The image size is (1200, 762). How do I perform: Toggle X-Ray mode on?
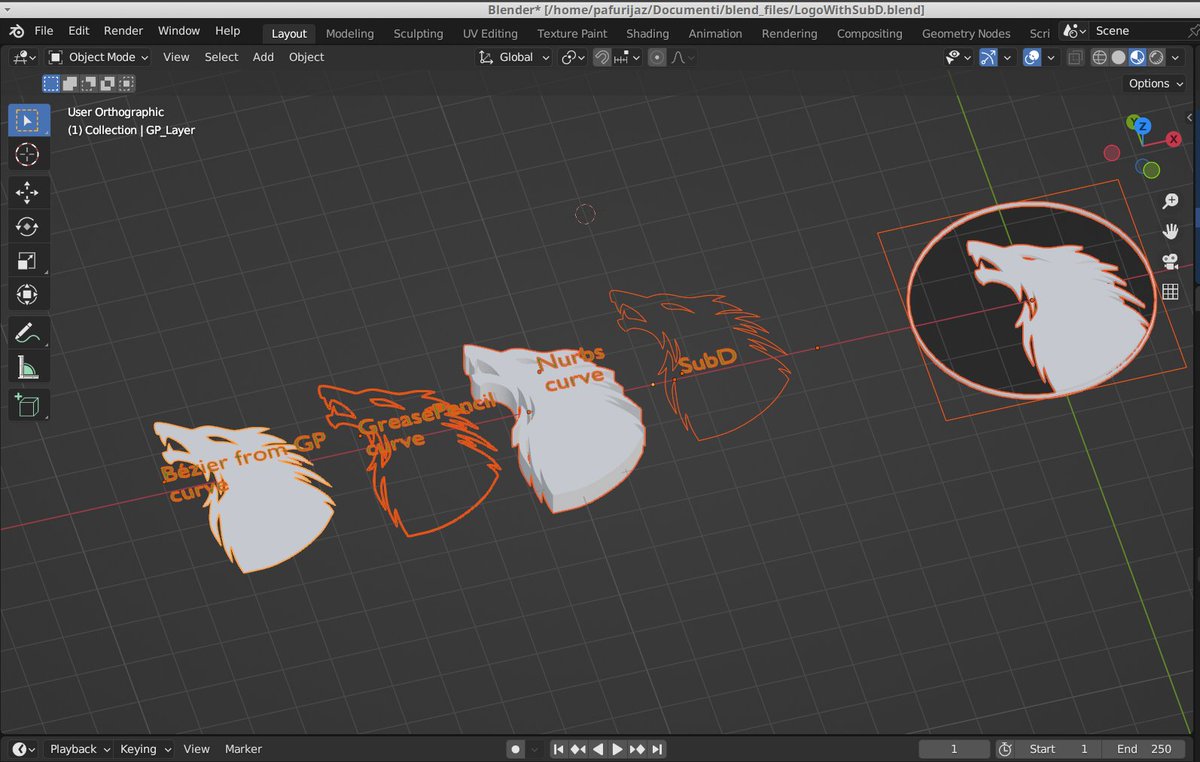point(1075,57)
